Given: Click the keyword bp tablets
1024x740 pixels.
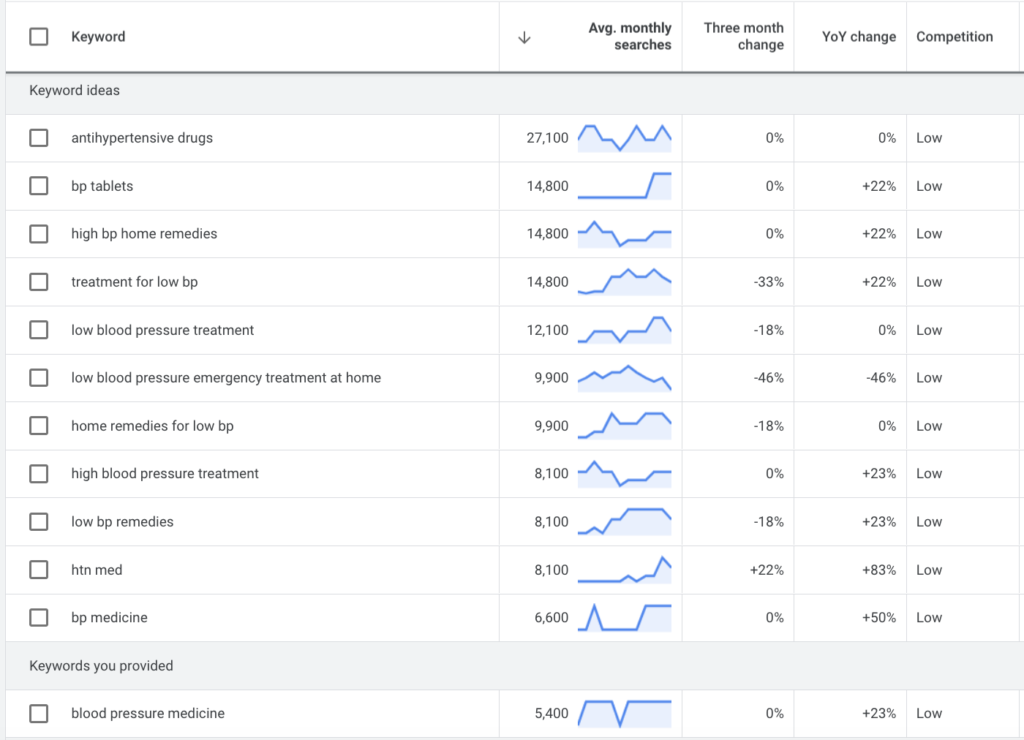Looking at the screenshot, I should [x=102, y=186].
